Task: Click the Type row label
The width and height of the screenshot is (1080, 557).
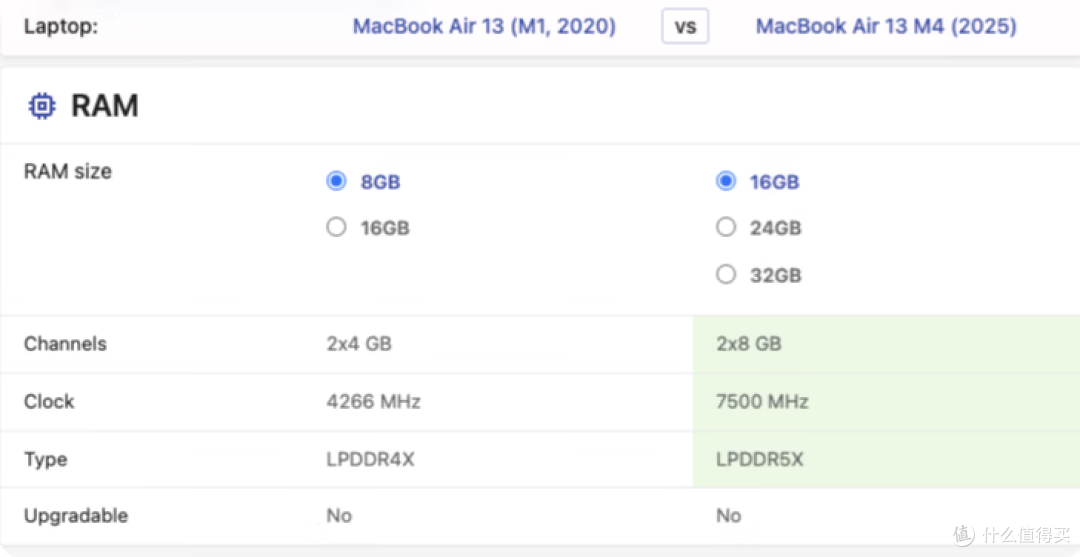Action: pos(45,459)
